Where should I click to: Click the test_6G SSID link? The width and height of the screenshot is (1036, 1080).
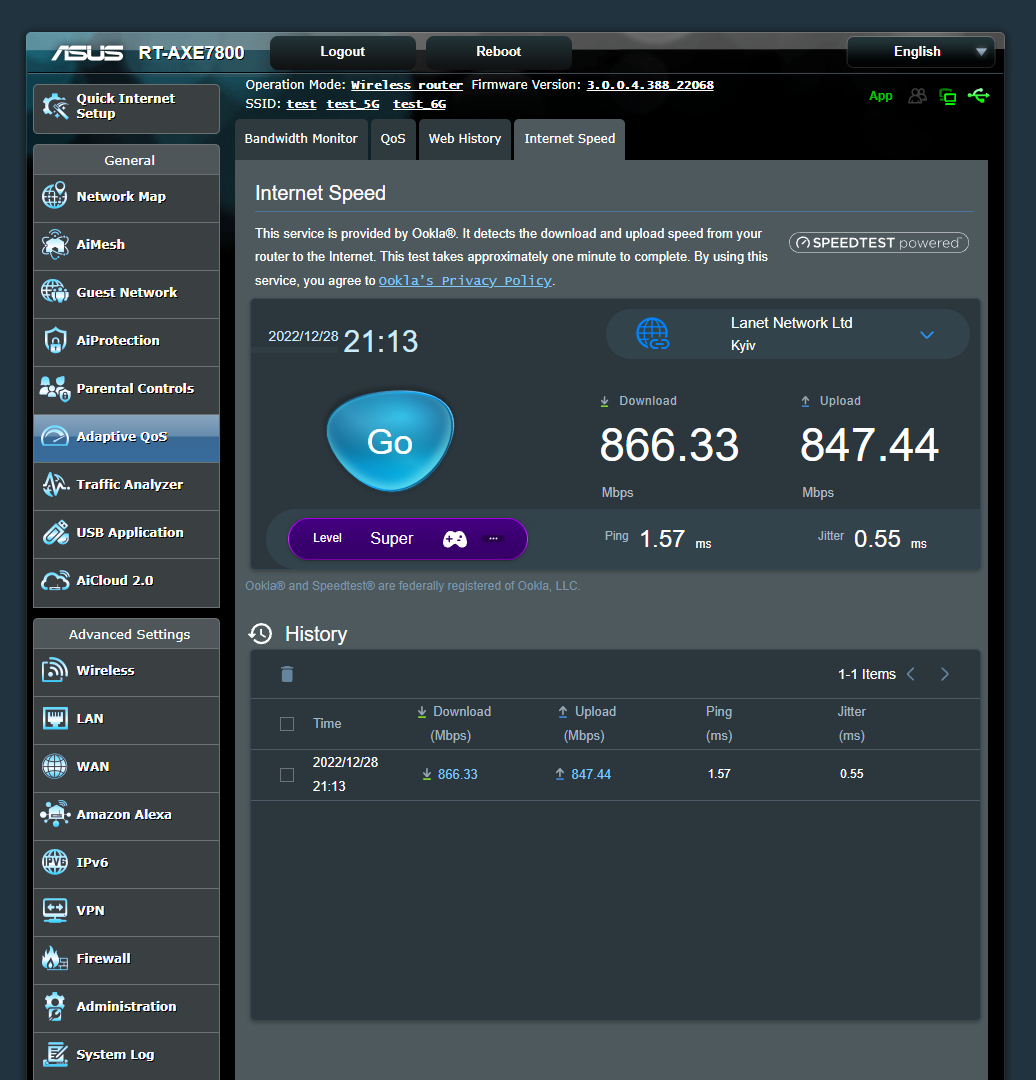point(419,104)
